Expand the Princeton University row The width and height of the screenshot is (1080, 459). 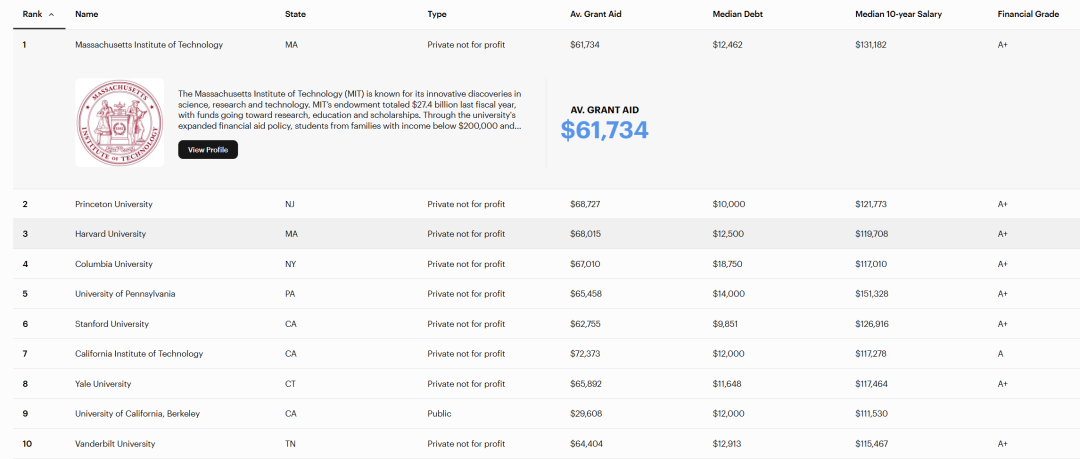click(x=546, y=204)
